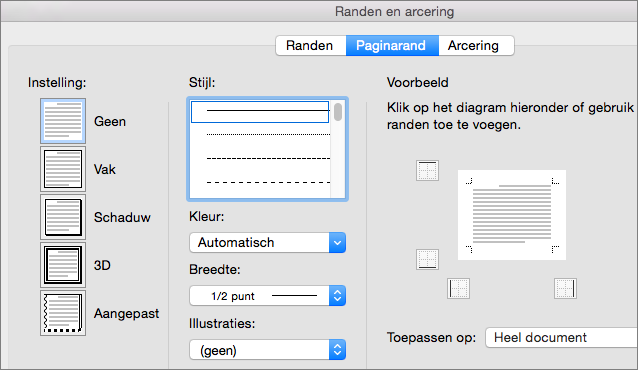Open the Arcering tab
This screenshot has width=638, height=370.
click(x=476, y=45)
